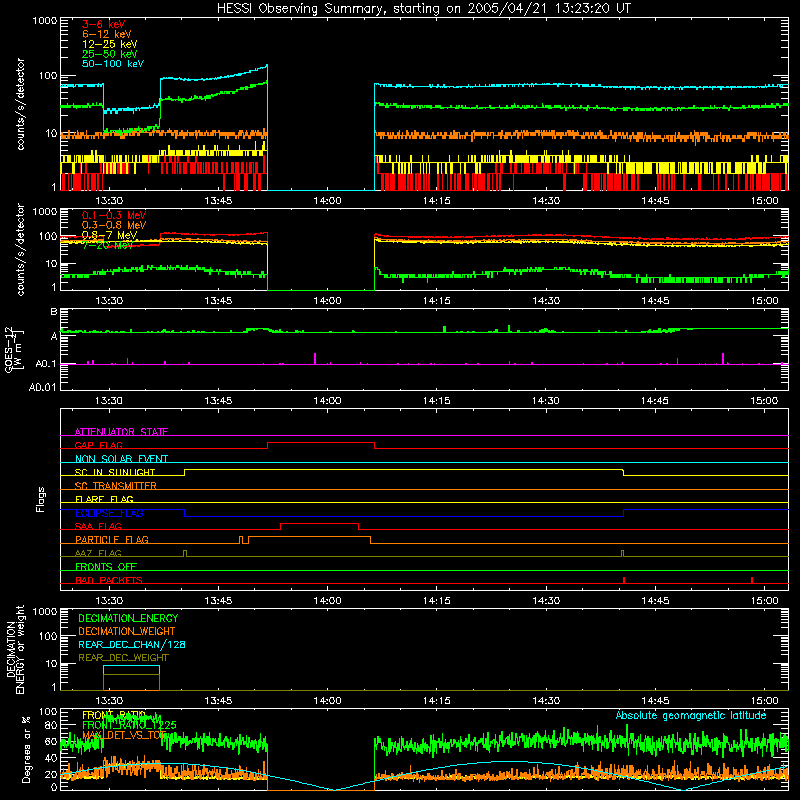Click the yellow 12-25 keV legend entry
Screen dimensions: 800x800
tap(110, 44)
